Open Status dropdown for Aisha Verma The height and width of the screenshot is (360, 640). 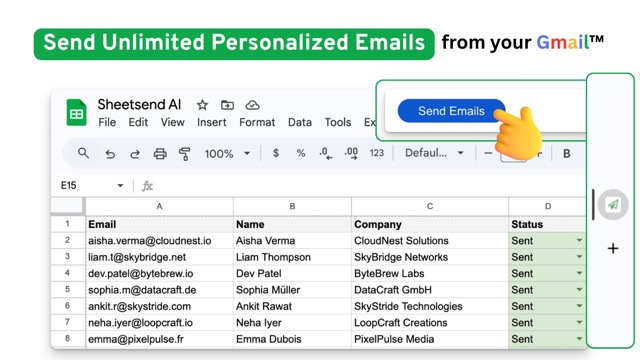[579, 240]
